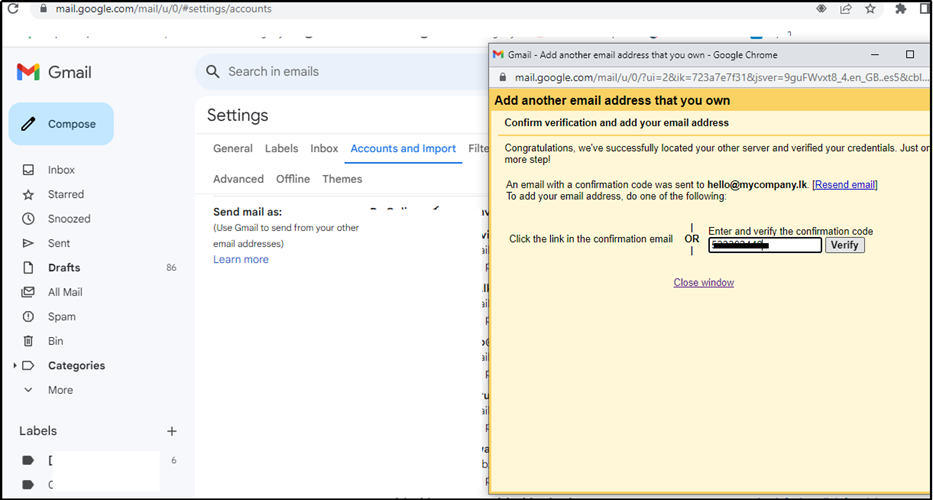Minimize the Add email address popup
933x500 pixels.
875,55
